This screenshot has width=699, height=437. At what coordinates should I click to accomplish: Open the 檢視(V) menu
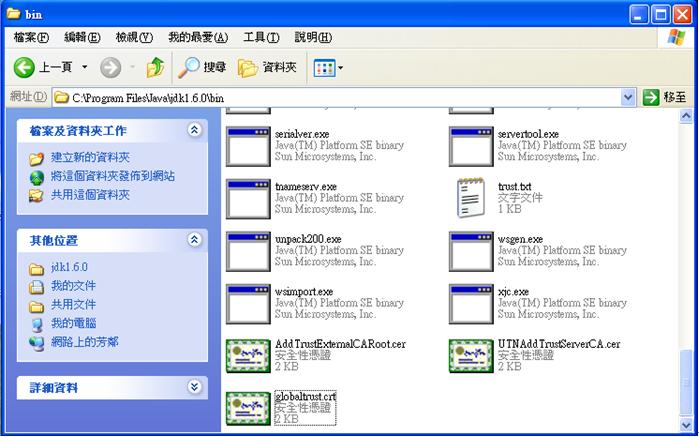pyautogui.click(x=134, y=37)
